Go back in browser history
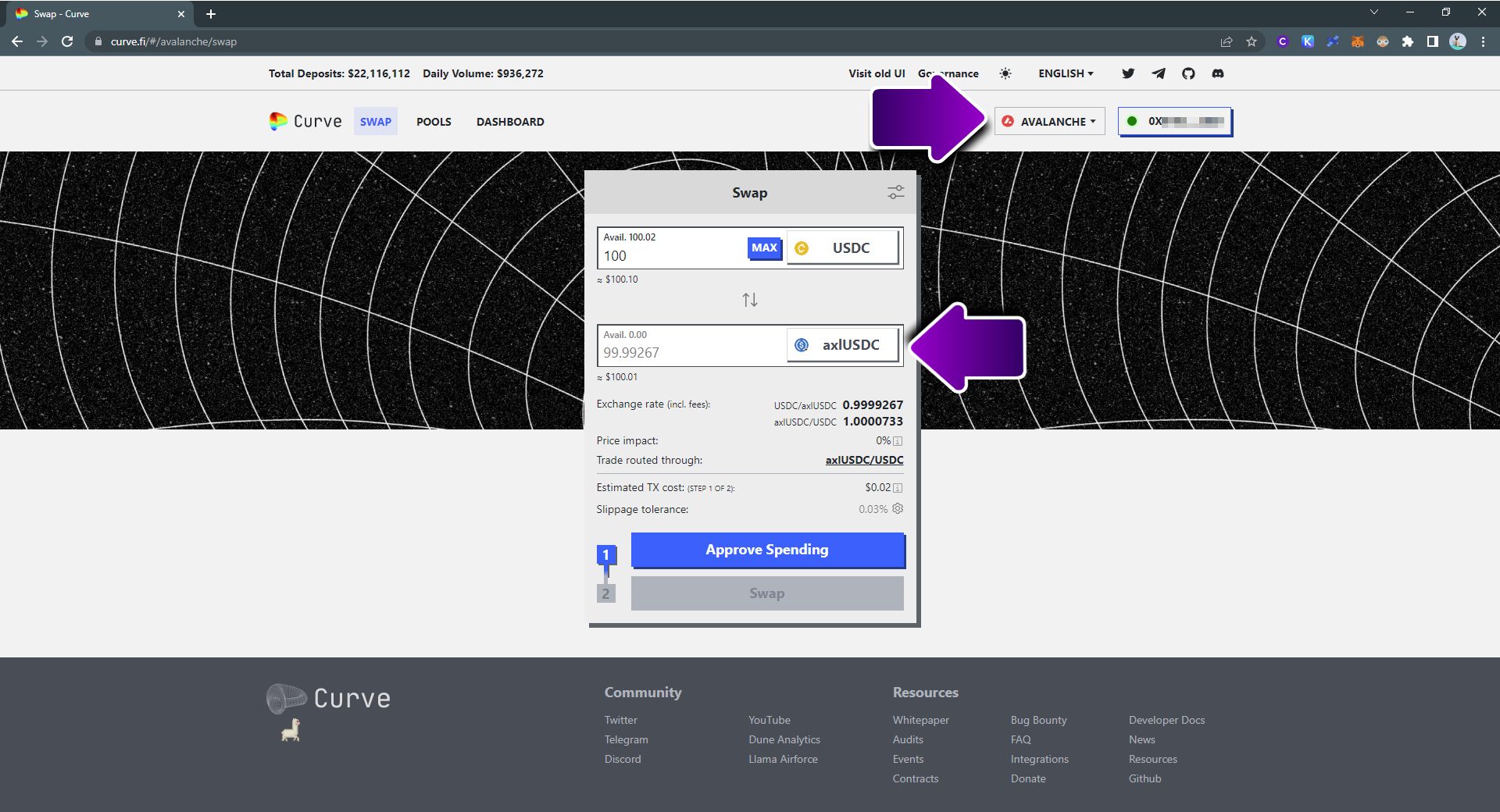The height and width of the screenshot is (812, 1500). click(17, 41)
